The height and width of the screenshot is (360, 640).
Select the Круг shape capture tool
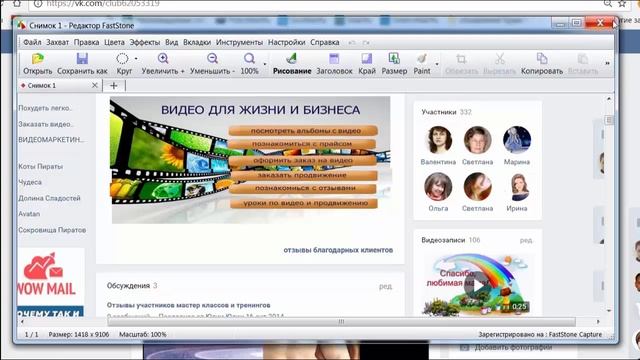click(x=122, y=59)
